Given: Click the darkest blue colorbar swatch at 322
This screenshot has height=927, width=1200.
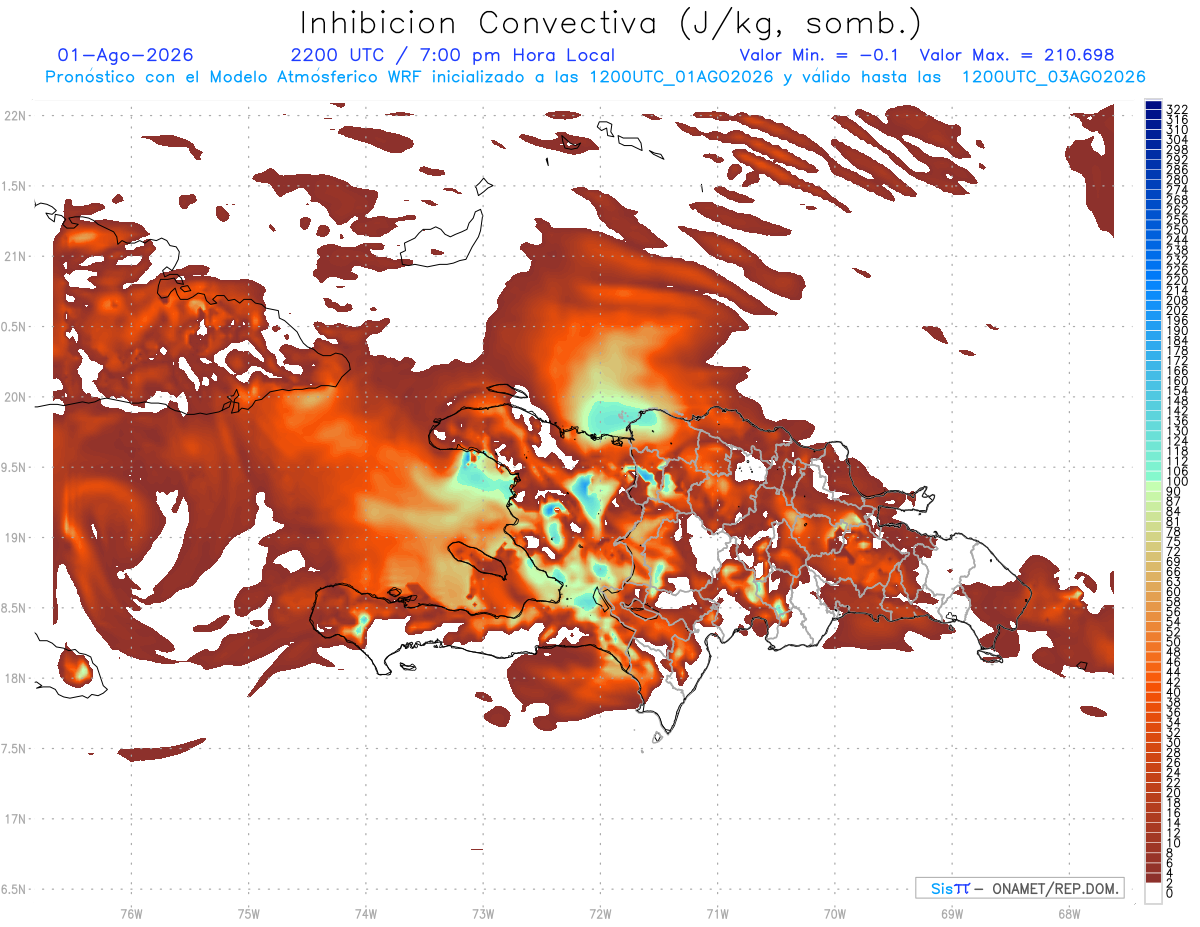Looking at the screenshot, I should [x=1153, y=105].
